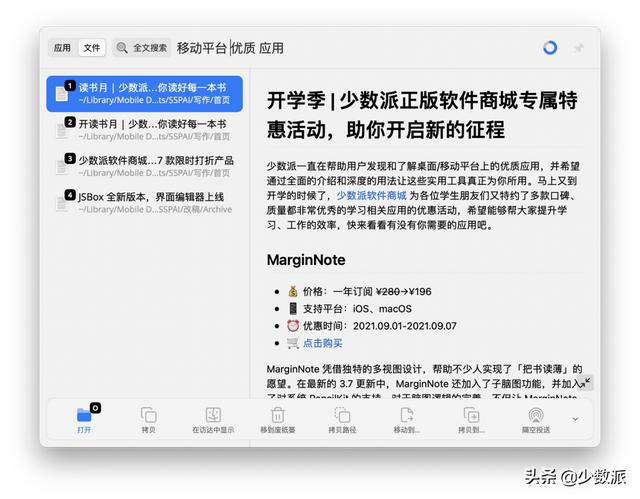
Task: Click the price line 价格：一年订阅 ¥280→¥196
Action: click(367, 291)
